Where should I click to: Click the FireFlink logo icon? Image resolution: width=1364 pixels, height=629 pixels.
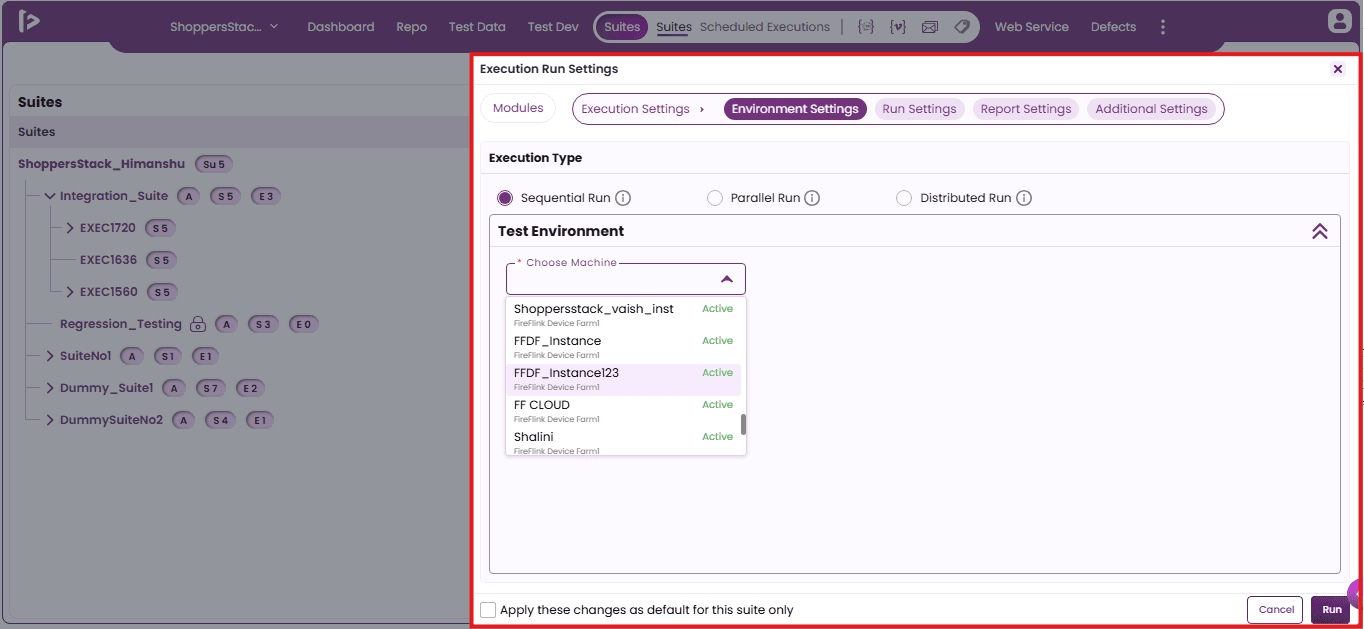point(29,21)
